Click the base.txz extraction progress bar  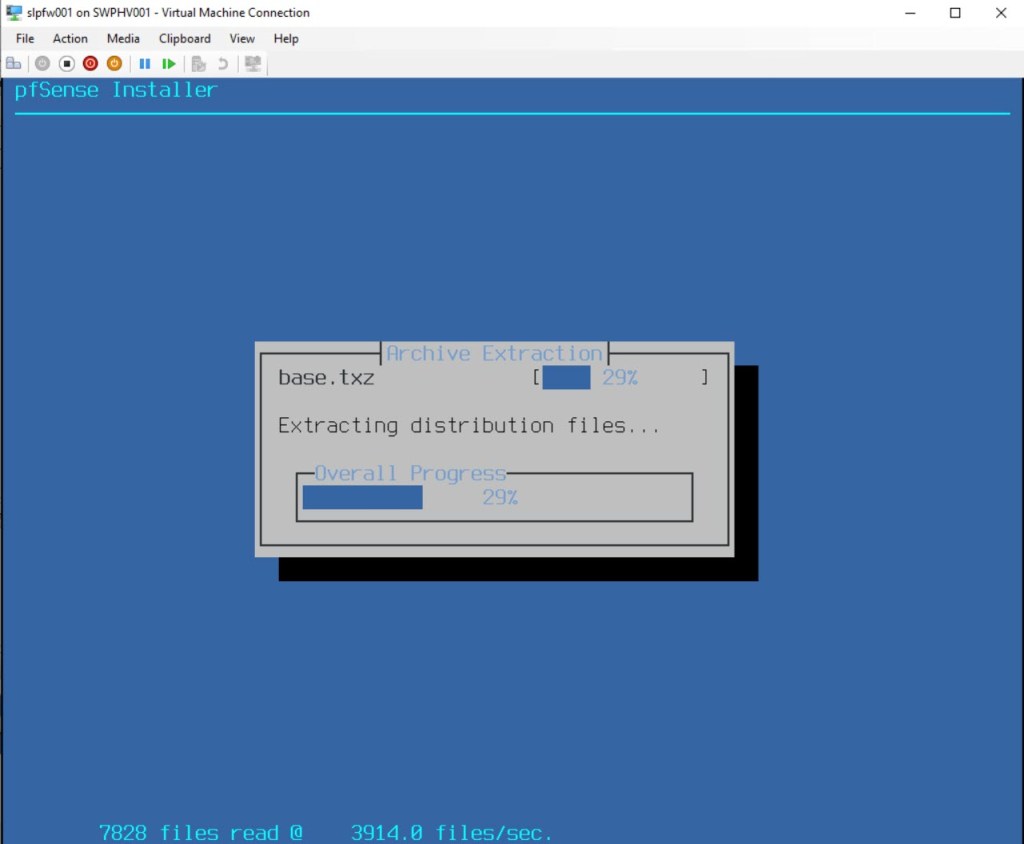pos(620,377)
